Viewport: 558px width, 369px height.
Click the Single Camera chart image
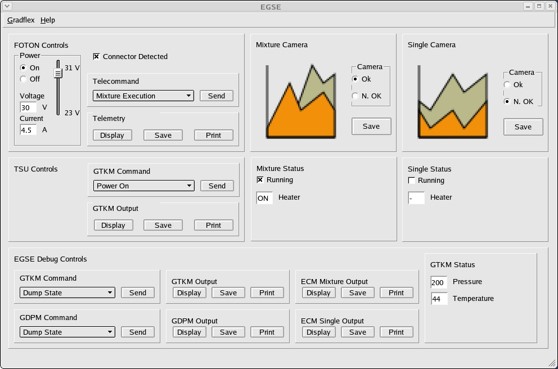[452, 101]
